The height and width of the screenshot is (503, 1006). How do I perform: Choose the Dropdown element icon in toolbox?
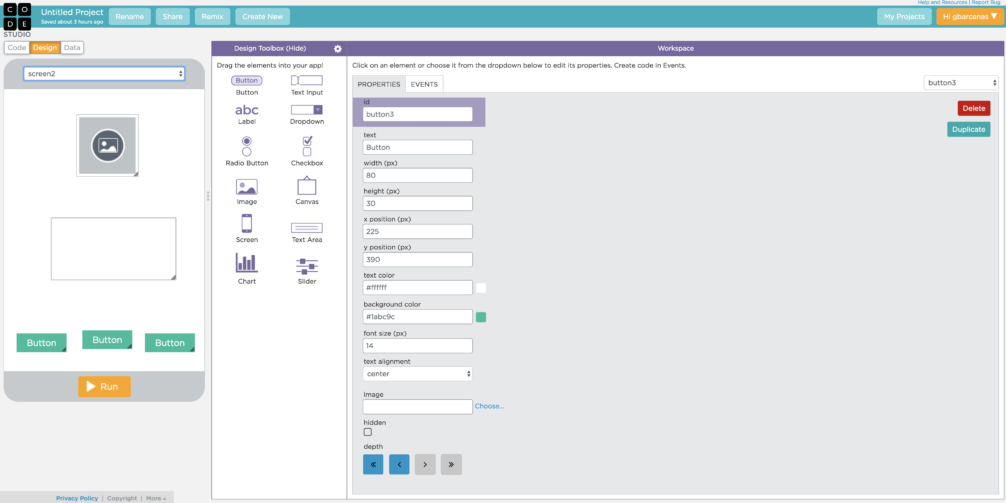point(307,110)
